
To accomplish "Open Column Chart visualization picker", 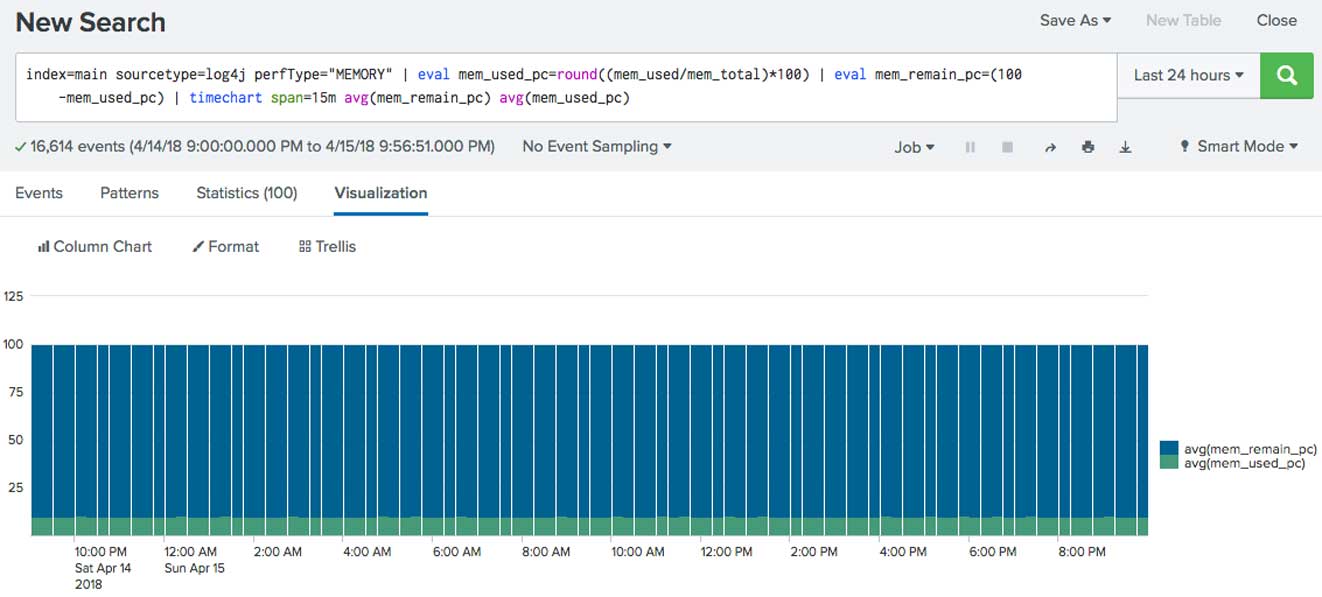I will [x=95, y=246].
